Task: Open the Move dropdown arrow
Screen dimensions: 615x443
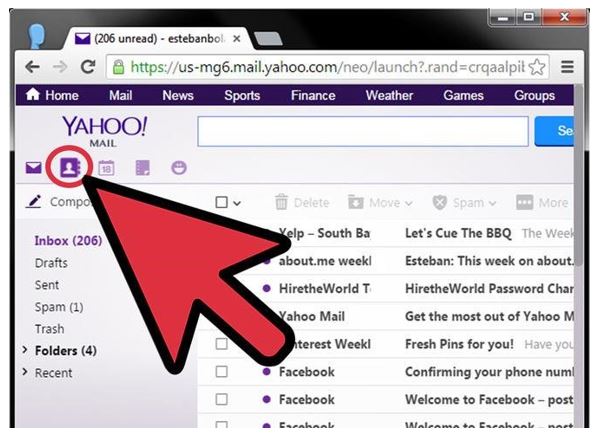Action: click(x=409, y=203)
